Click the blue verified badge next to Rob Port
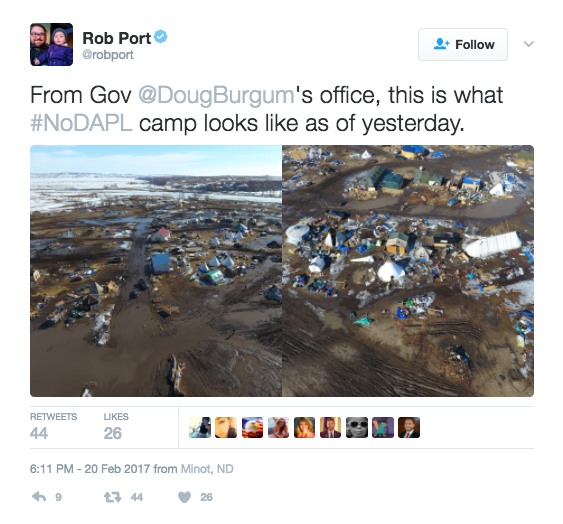 (x=161, y=37)
